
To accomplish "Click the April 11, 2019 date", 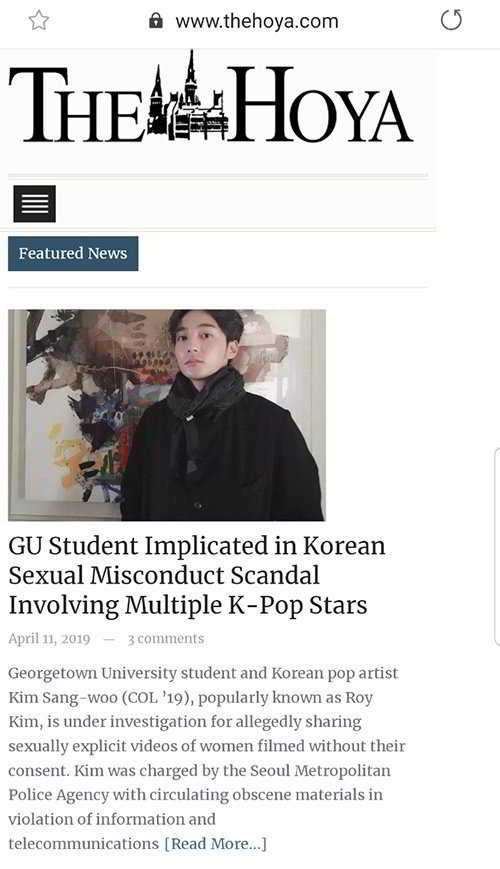I will [49, 638].
